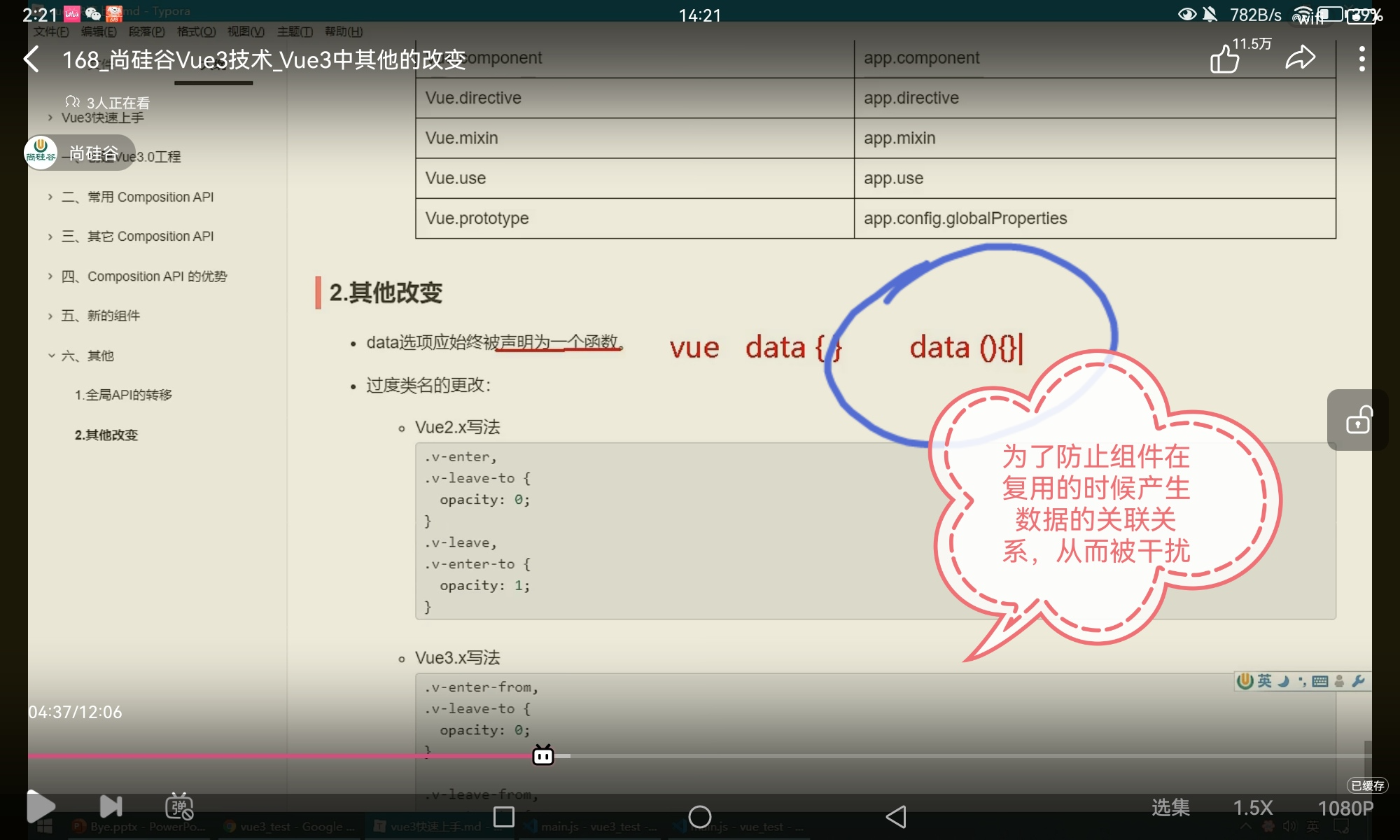Toggle the danmaku bullet comments
1400x840 pixels.
tap(179, 806)
